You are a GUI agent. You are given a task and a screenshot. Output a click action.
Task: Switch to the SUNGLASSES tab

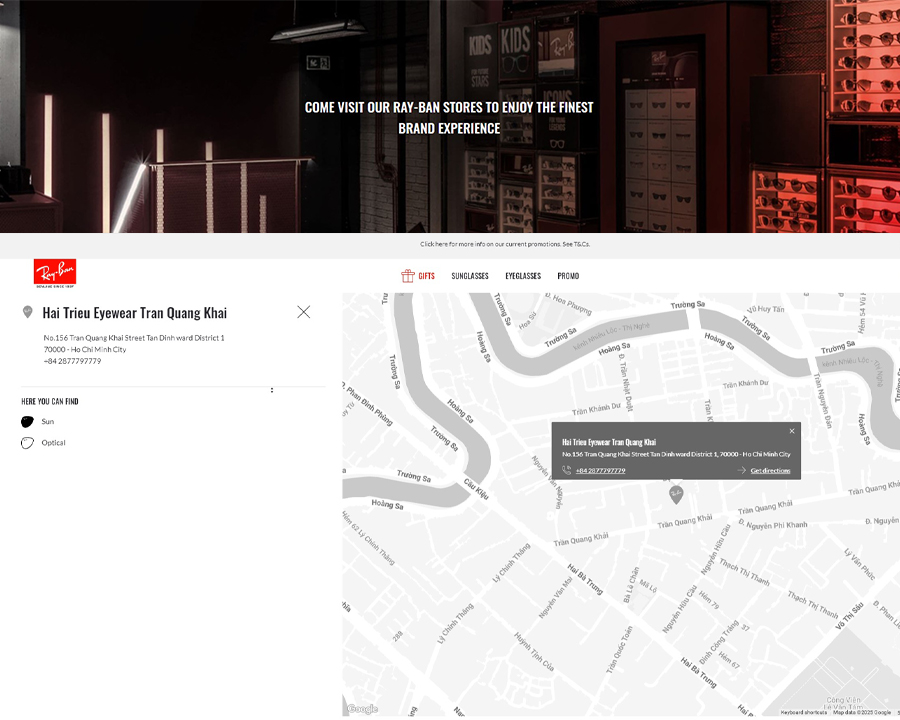(470, 276)
